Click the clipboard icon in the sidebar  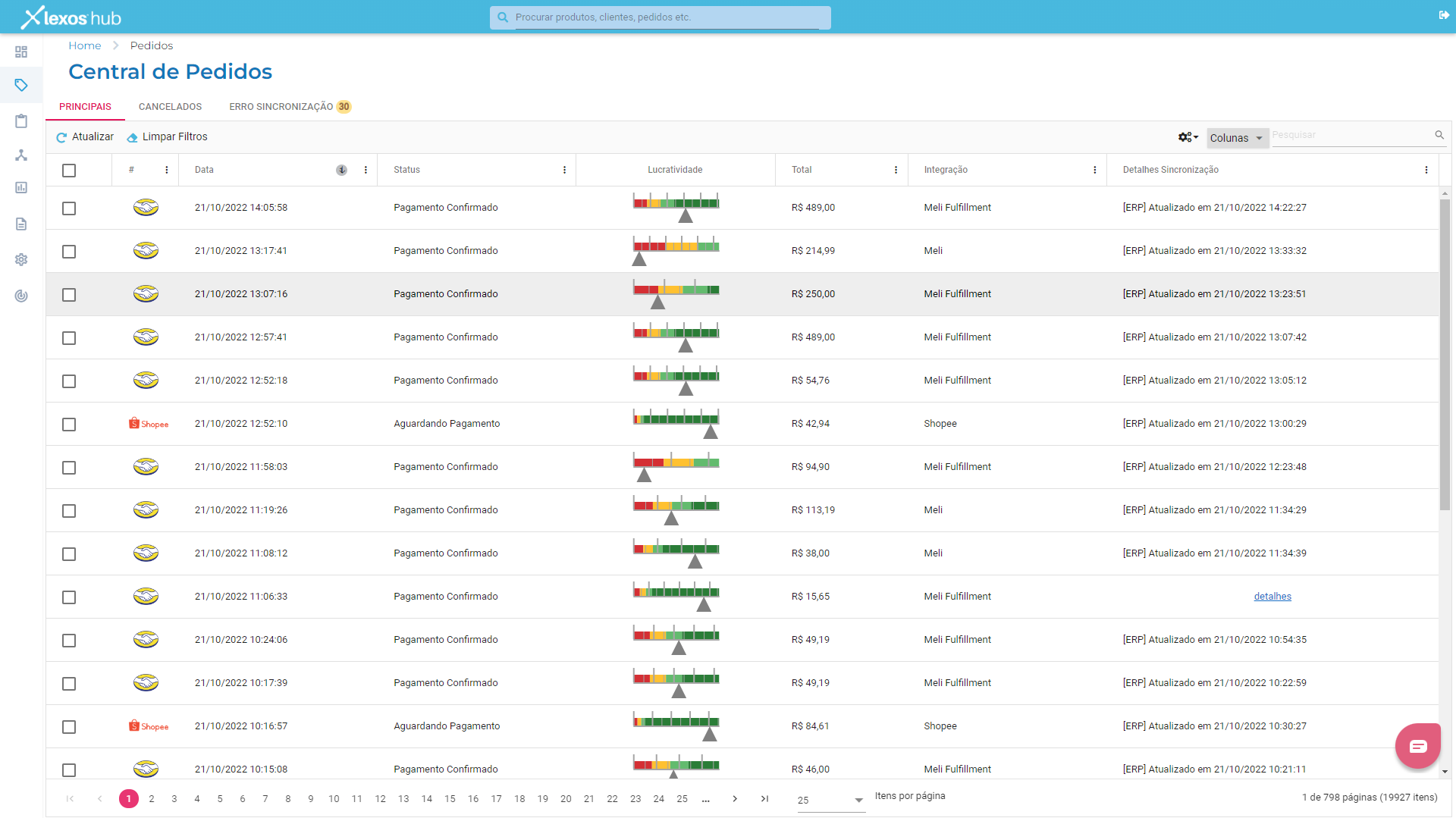[x=21, y=121]
